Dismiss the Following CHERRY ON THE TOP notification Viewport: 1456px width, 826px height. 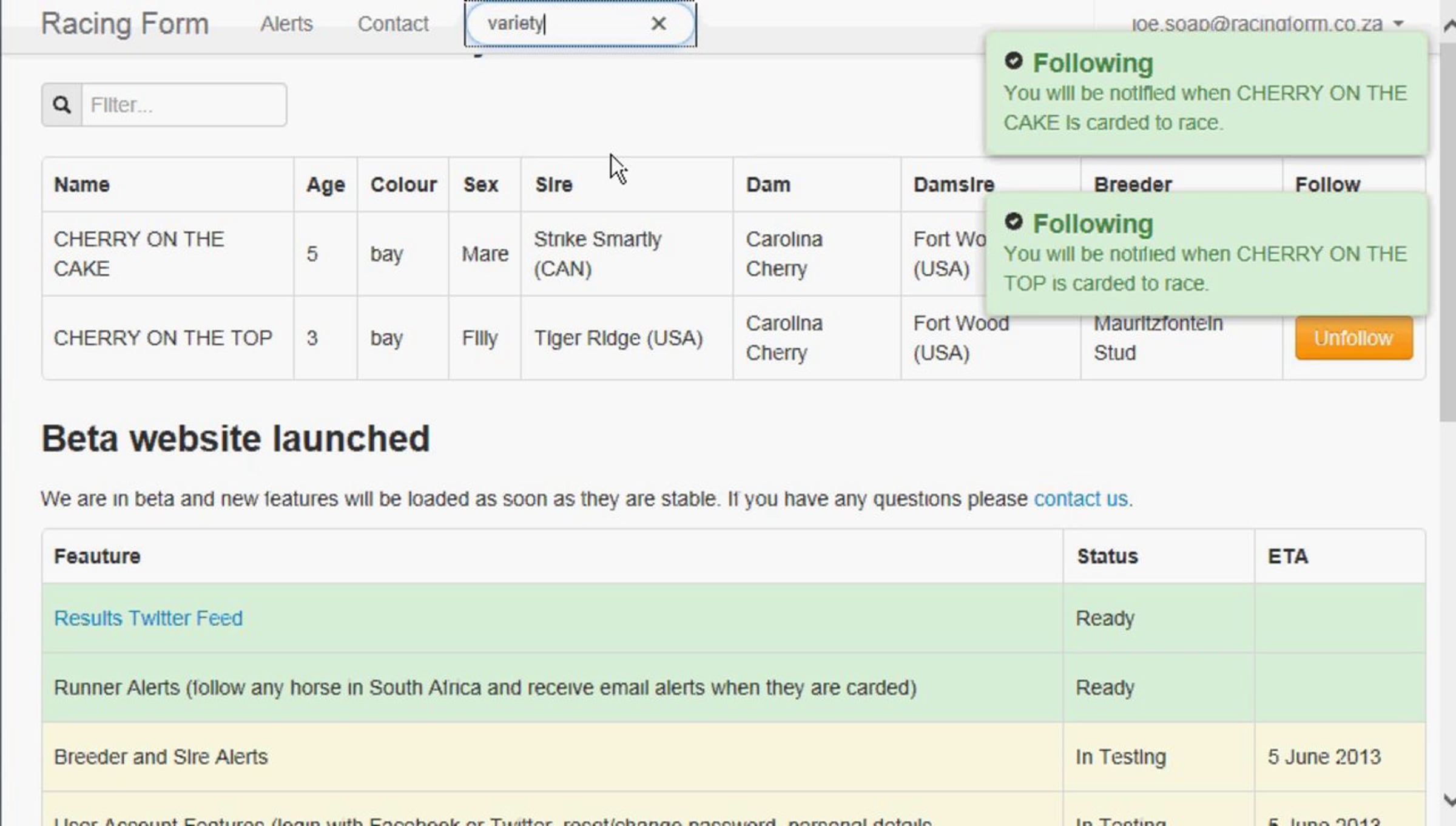click(1207, 254)
